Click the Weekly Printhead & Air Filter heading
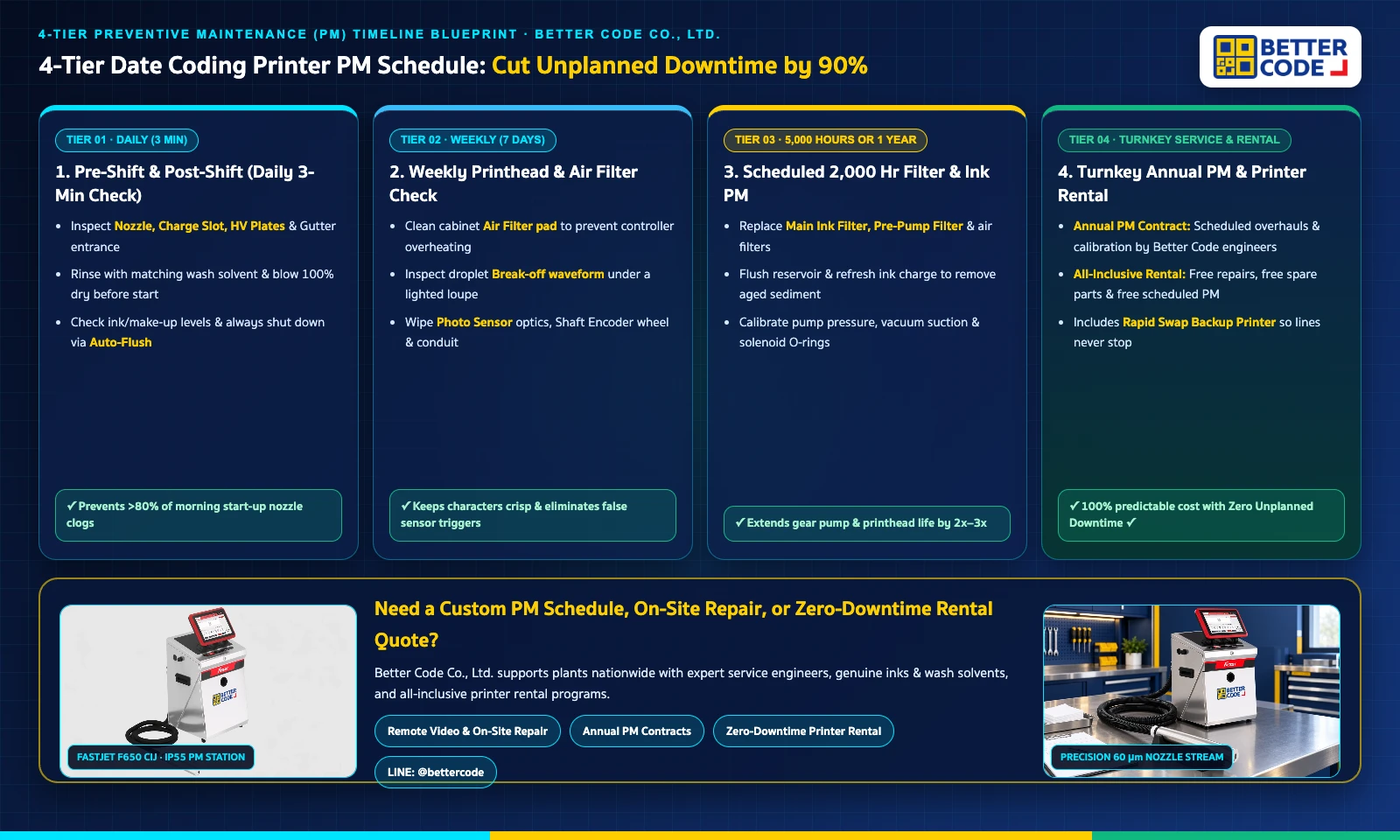Image resolution: width=1400 pixels, height=840 pixels. (x=514, y=184)
